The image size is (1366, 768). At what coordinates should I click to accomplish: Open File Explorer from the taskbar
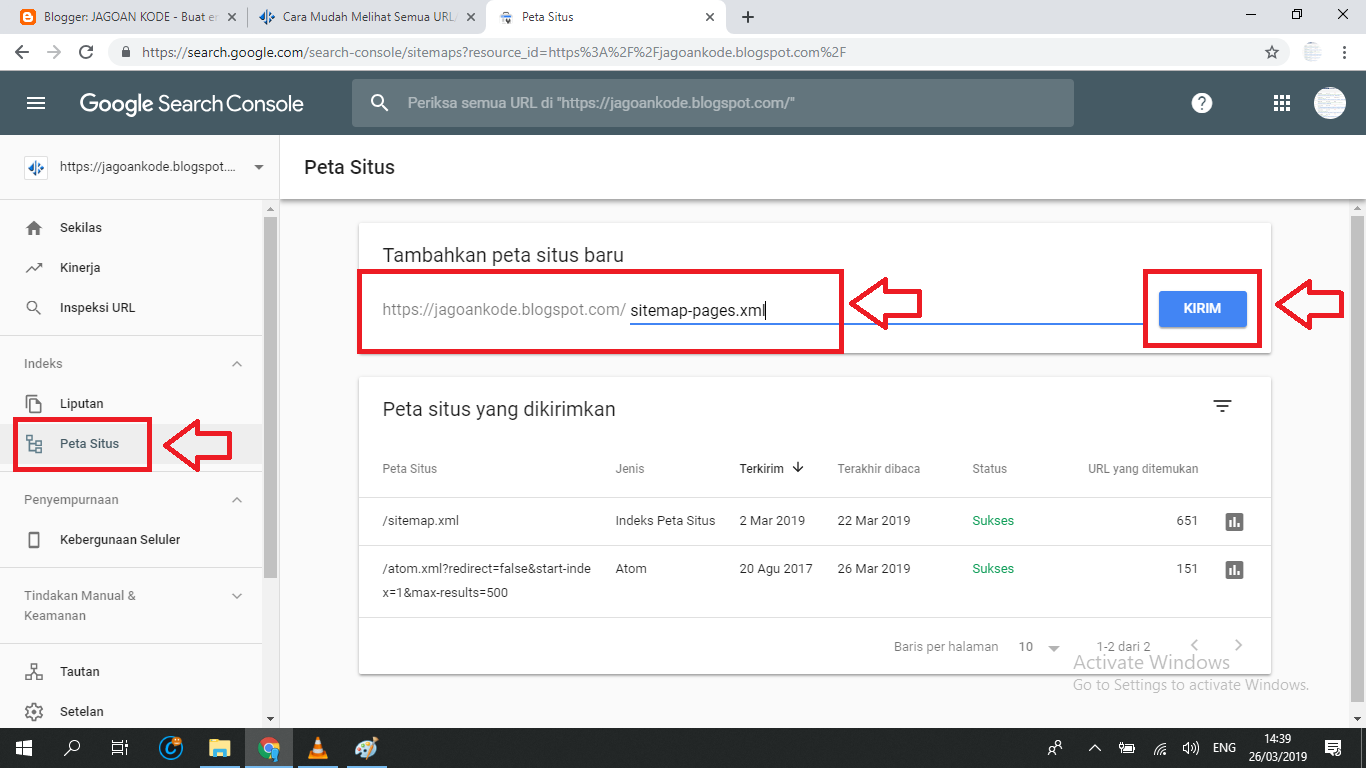pos(220,748)
